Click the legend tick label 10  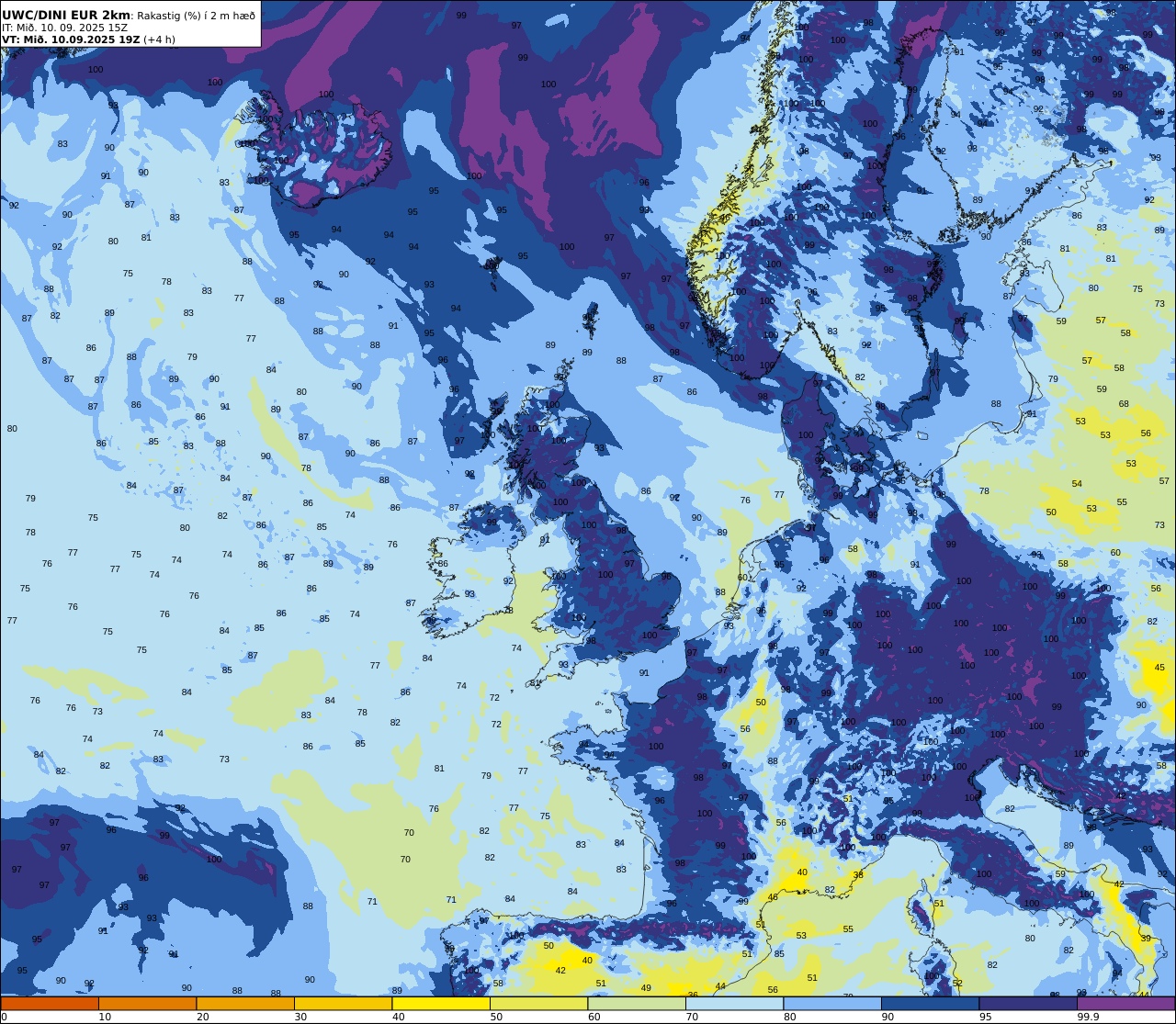tap(105, 1017)
